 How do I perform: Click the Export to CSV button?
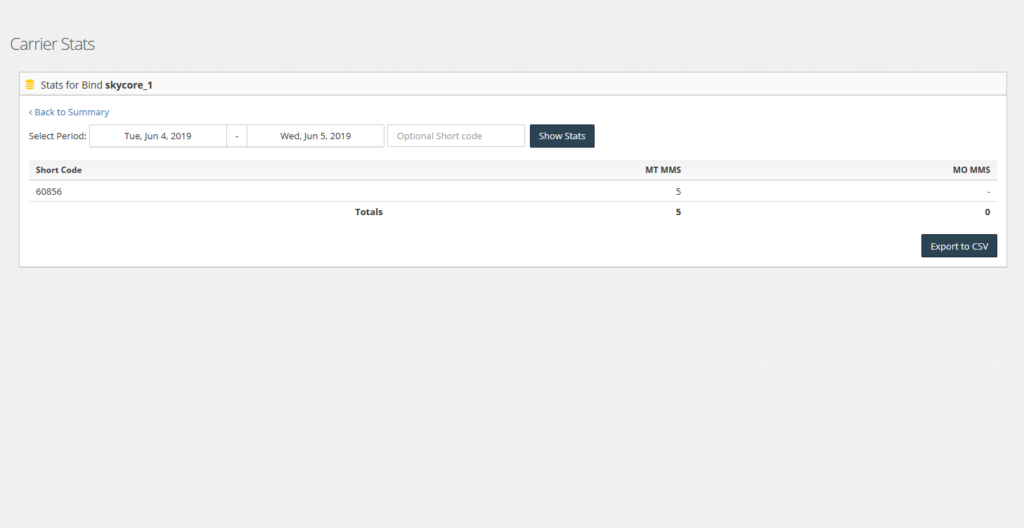point(959,246)
